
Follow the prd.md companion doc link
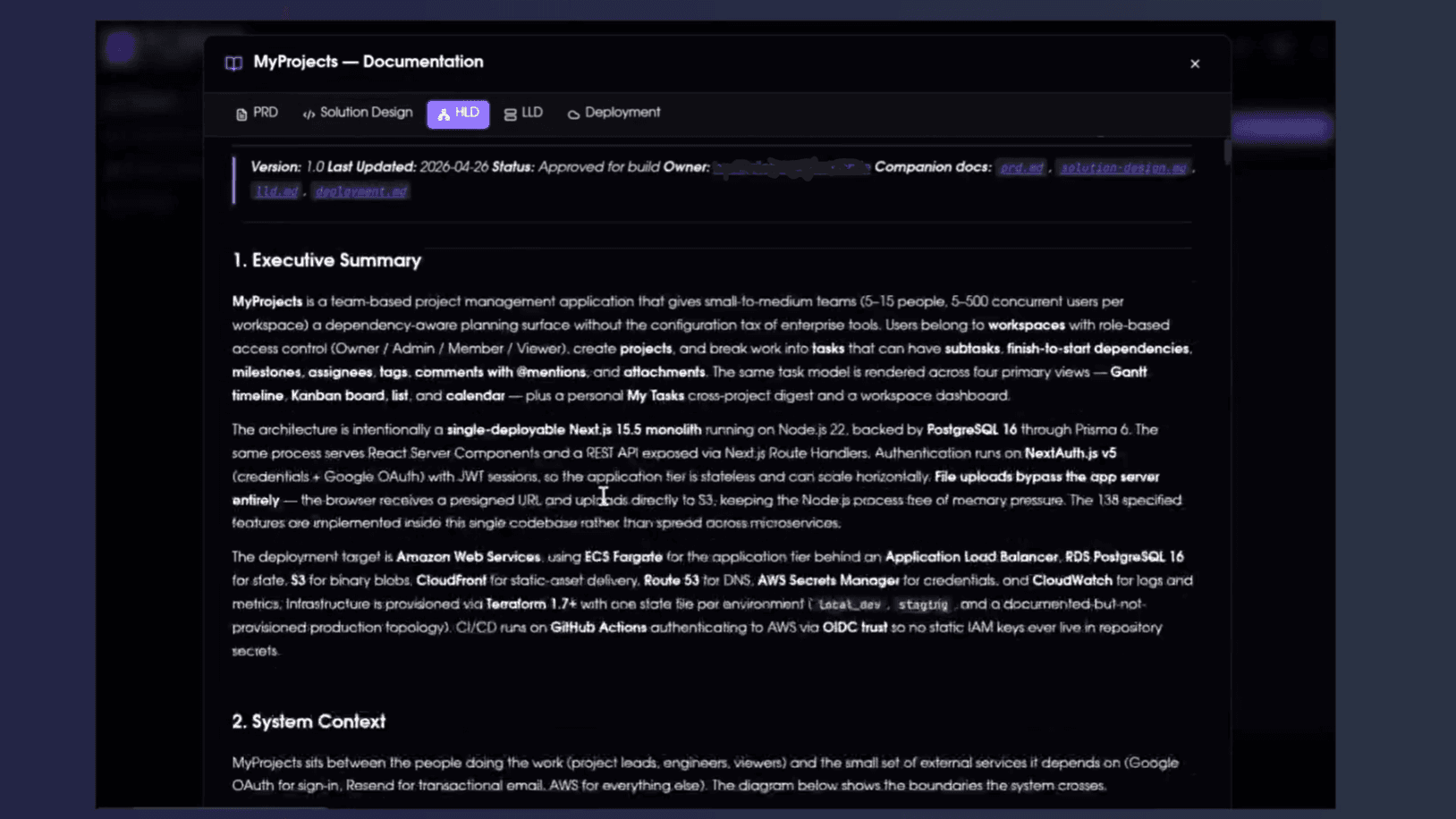click(1022, 167)
